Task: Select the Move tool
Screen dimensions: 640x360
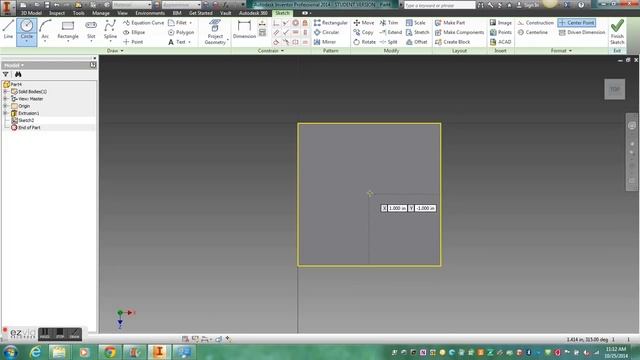Action: tap(363, 23)
